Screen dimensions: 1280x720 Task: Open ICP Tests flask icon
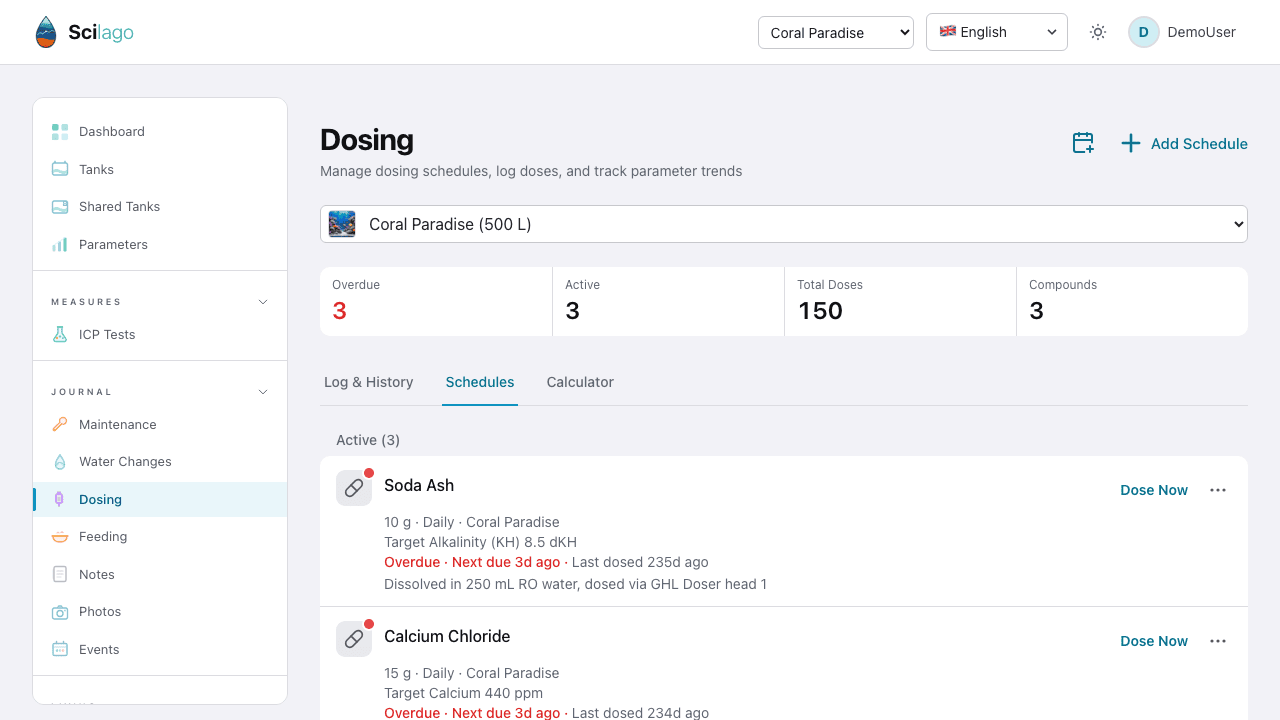60,335
